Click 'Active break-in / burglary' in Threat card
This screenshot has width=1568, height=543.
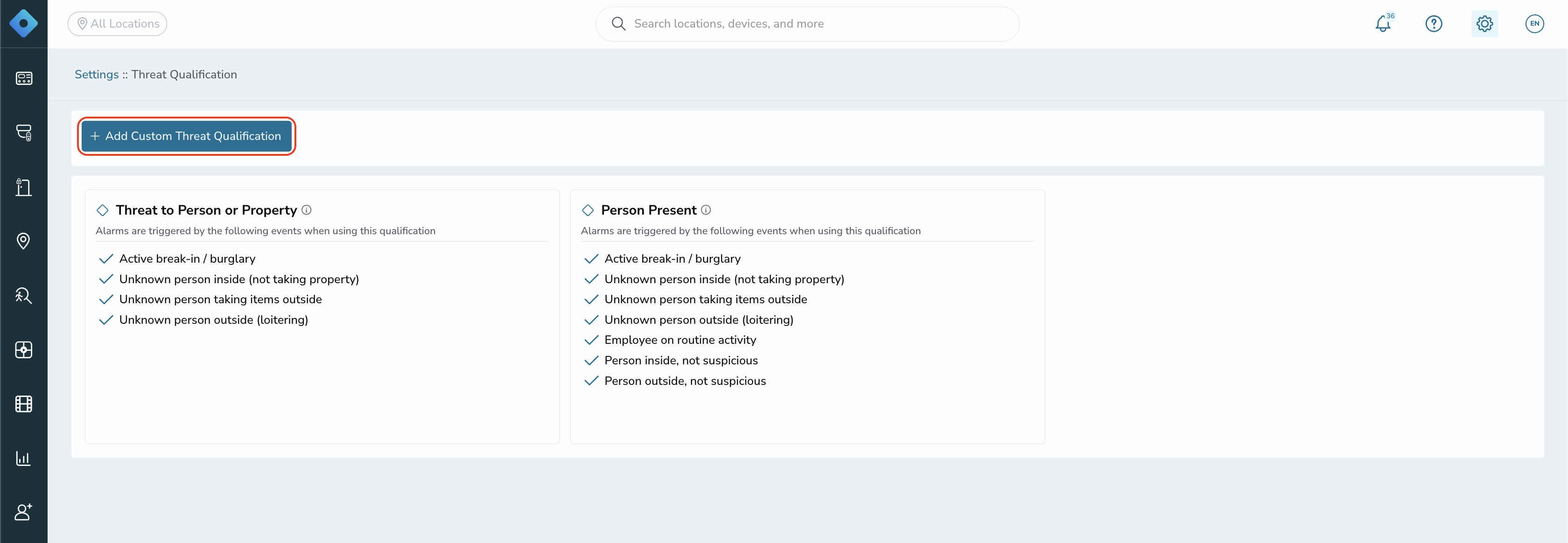tap(188, 259)
